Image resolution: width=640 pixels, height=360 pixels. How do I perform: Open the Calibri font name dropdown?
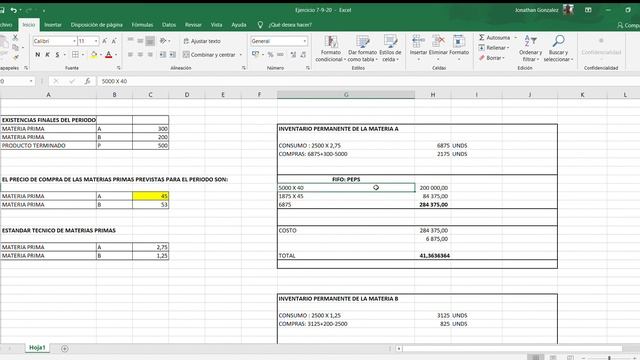[74, 41]
